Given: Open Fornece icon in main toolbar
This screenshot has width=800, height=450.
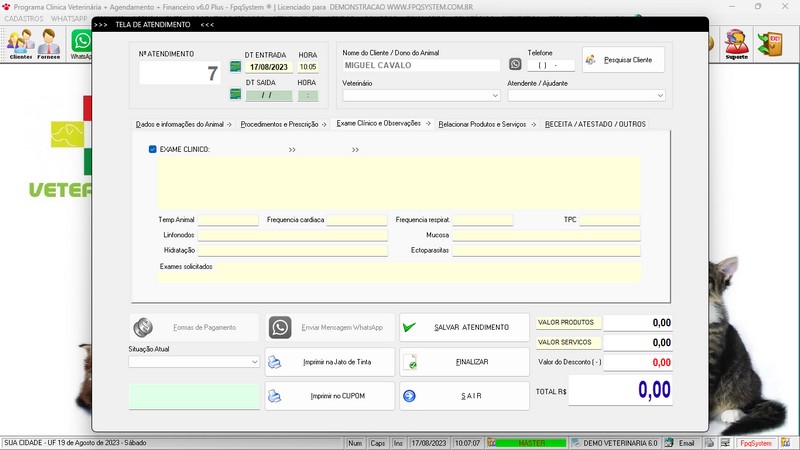Looking at the screenshot, I should 48,44.
